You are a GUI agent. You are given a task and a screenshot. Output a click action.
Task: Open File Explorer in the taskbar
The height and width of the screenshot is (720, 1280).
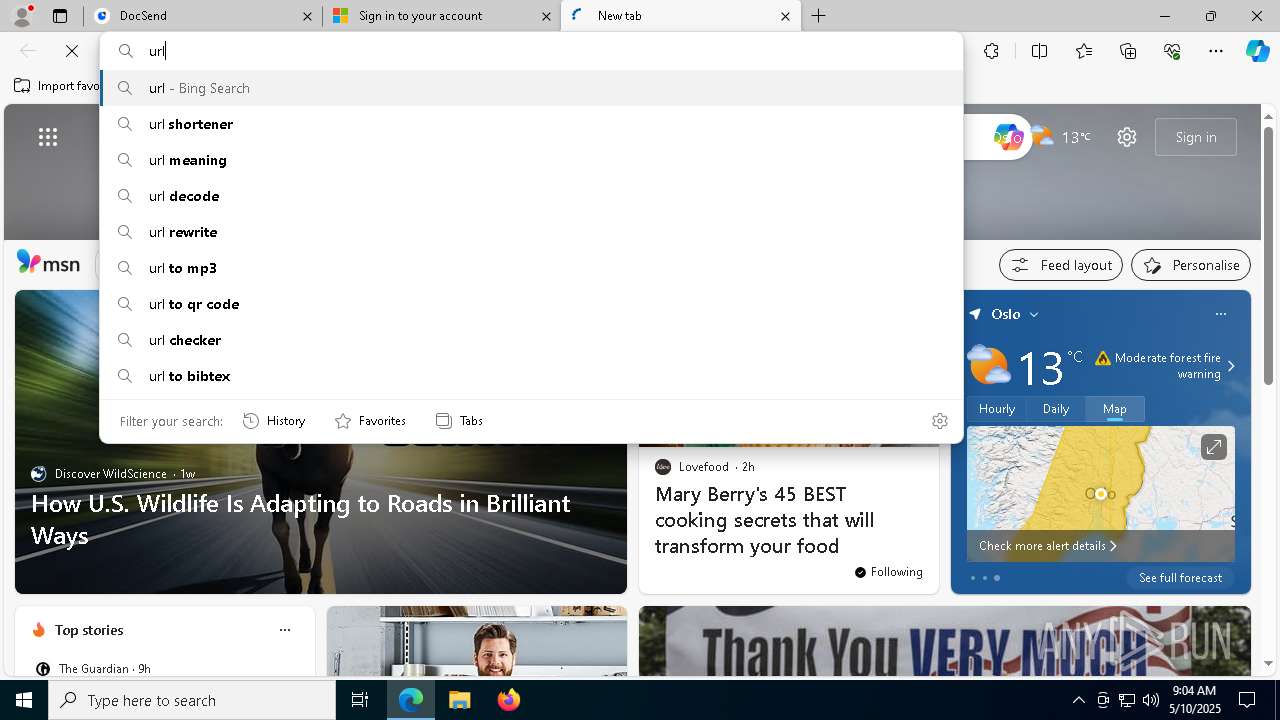point(459,700)
